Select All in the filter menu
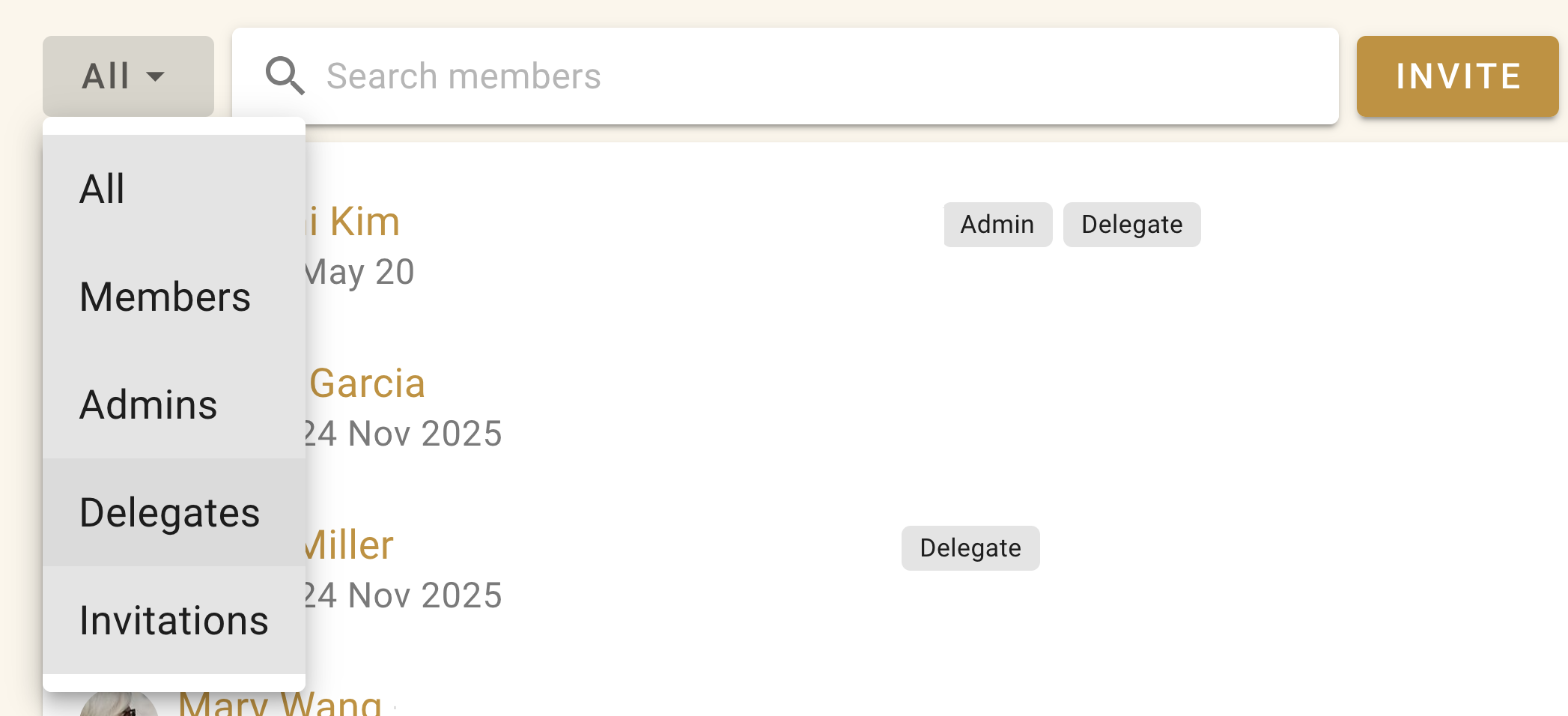 pyautogui.click(x=174, y=189)
